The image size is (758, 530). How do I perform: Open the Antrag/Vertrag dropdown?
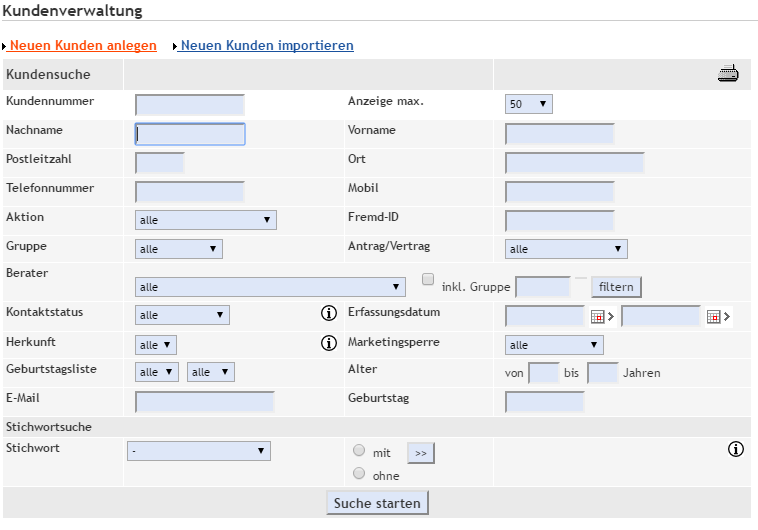click(x=566, y=249)
